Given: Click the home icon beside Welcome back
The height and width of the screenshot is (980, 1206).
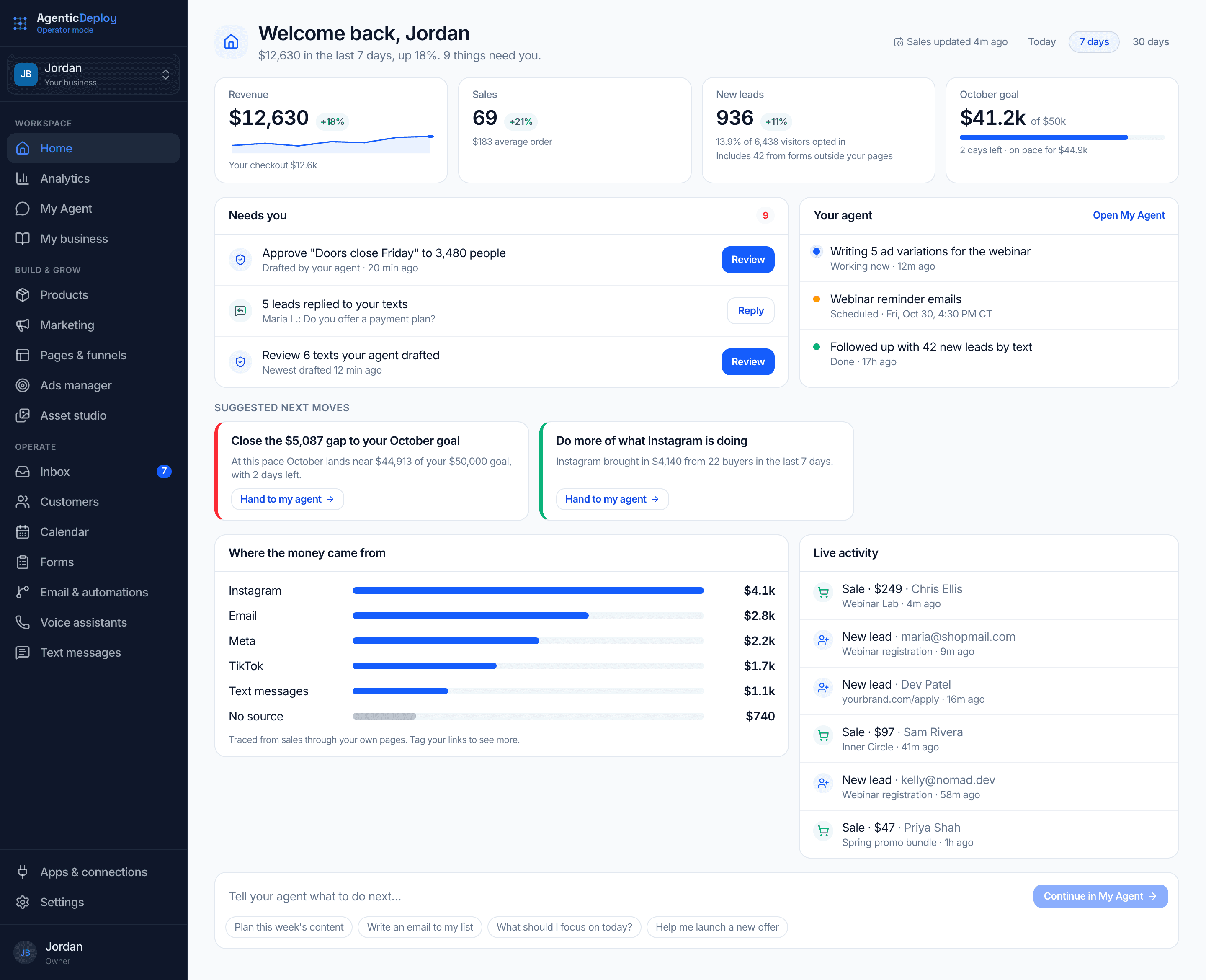Looking at the screenshot, I should [x=232, y=42].
